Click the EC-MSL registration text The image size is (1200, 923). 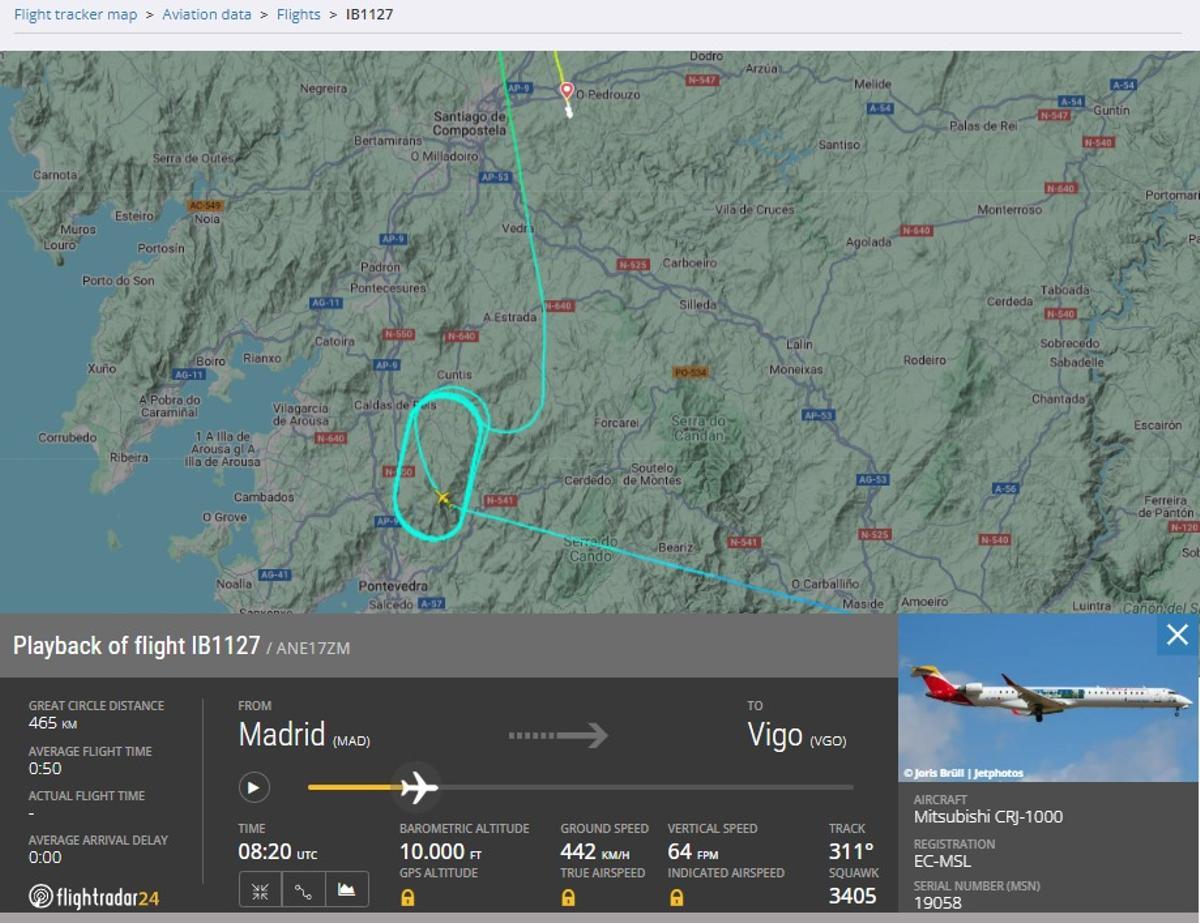pyautogui.click(x=942, y=861)
